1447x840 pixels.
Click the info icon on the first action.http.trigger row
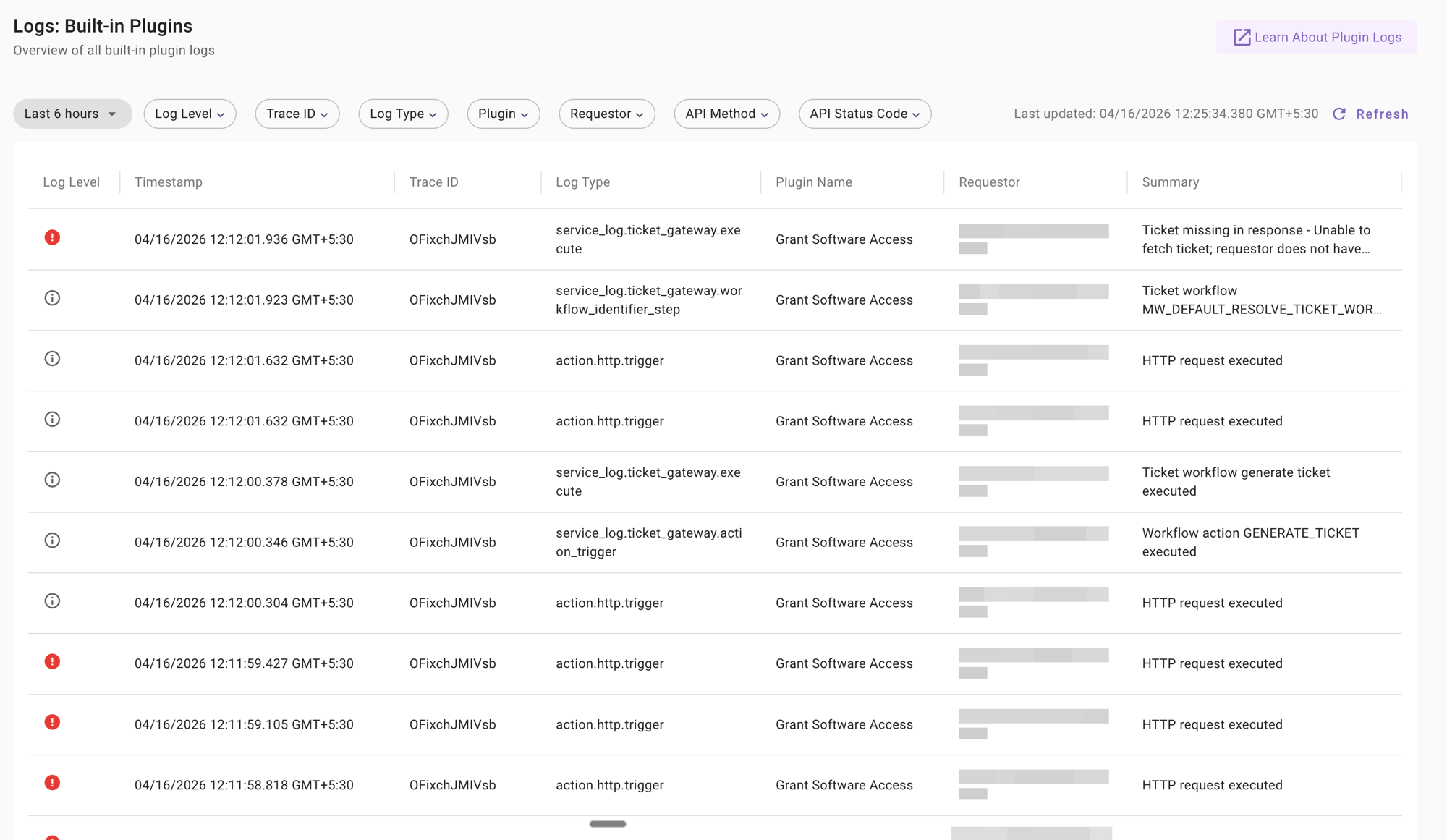(52, 359)
